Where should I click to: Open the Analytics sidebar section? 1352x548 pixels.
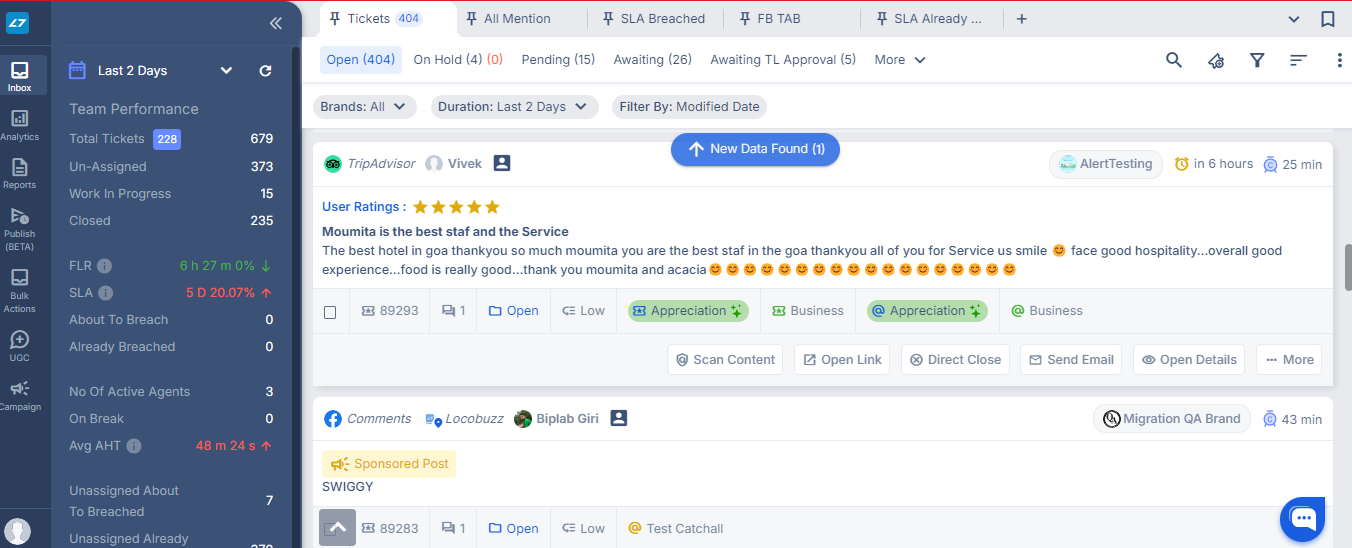[20, 125]
